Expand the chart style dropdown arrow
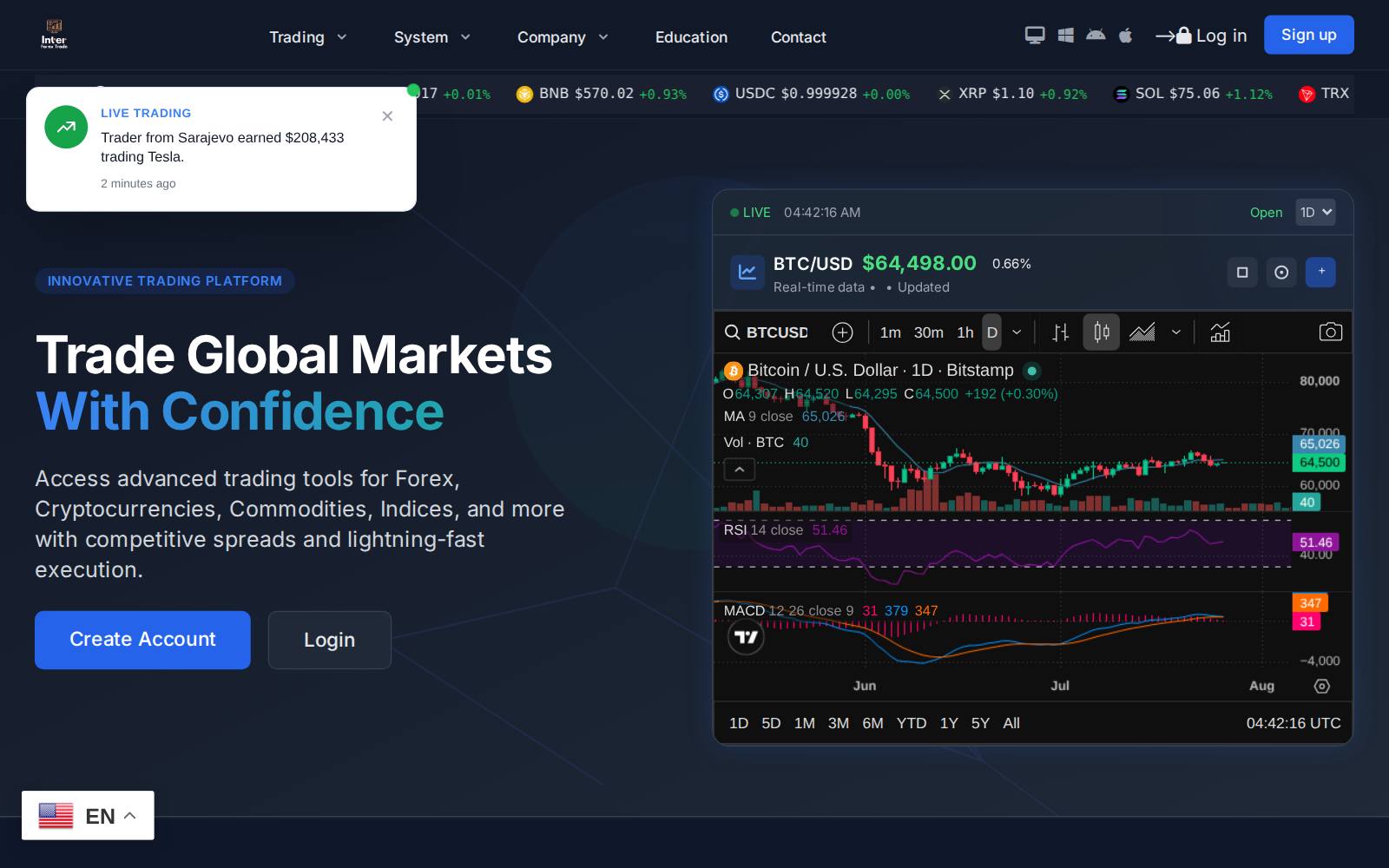Screen dimensions: 1389x868 click(x=1176, y=332)
